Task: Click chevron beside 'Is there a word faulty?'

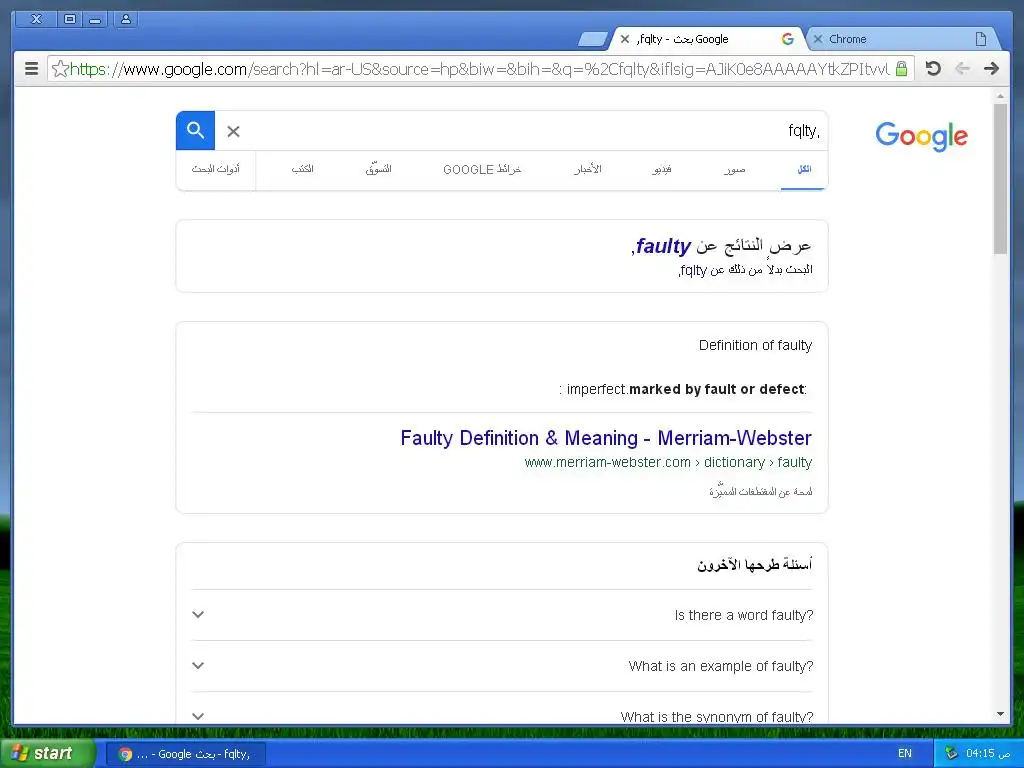Action: pyautogui.click(x=198, y=615)
